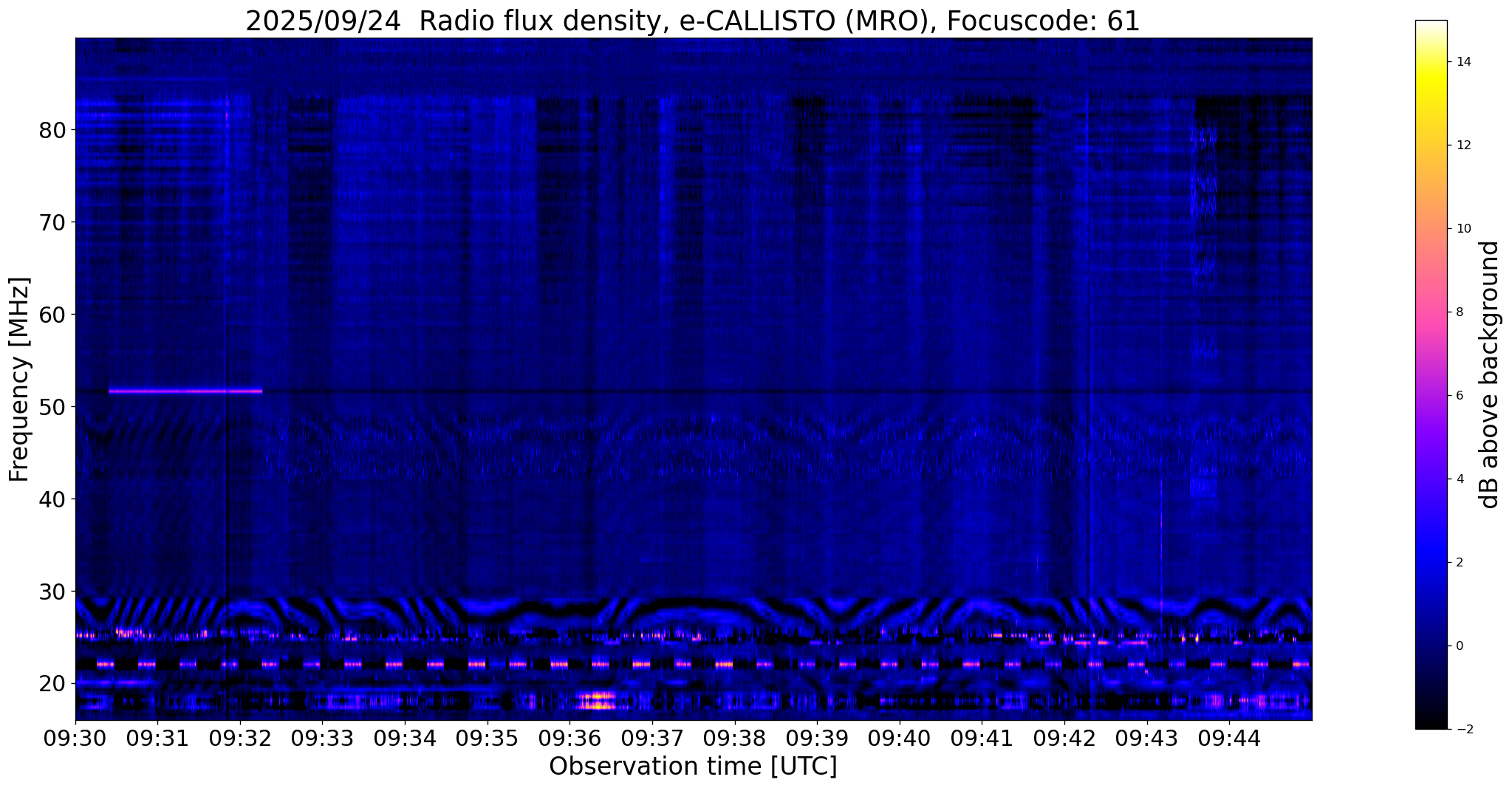Select the 50 MHz frequency tick label
Image resolution: width=1512 pixels, height=788 pixels.
pos(52,407)
